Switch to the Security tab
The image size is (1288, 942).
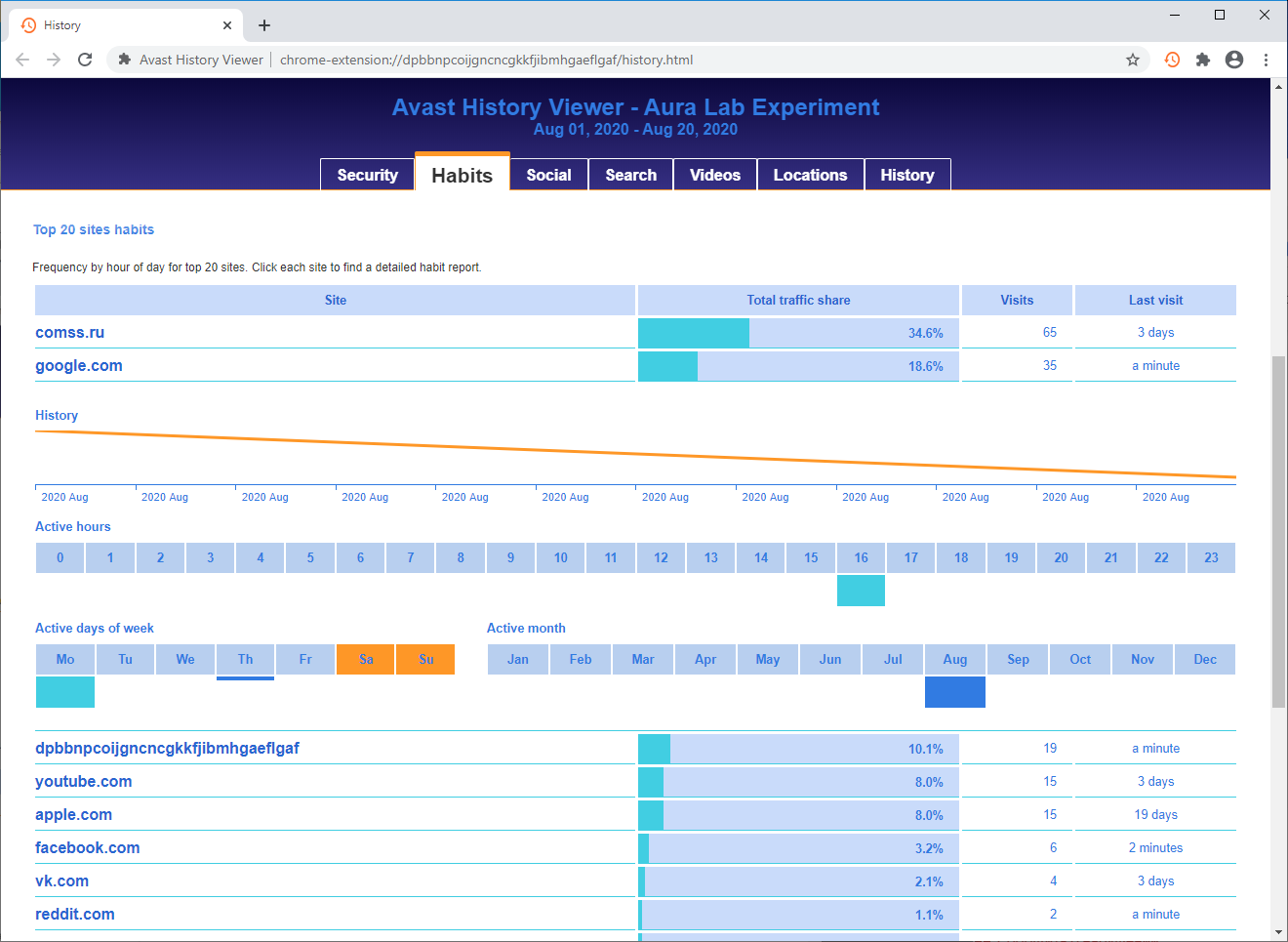pos(367,175)
